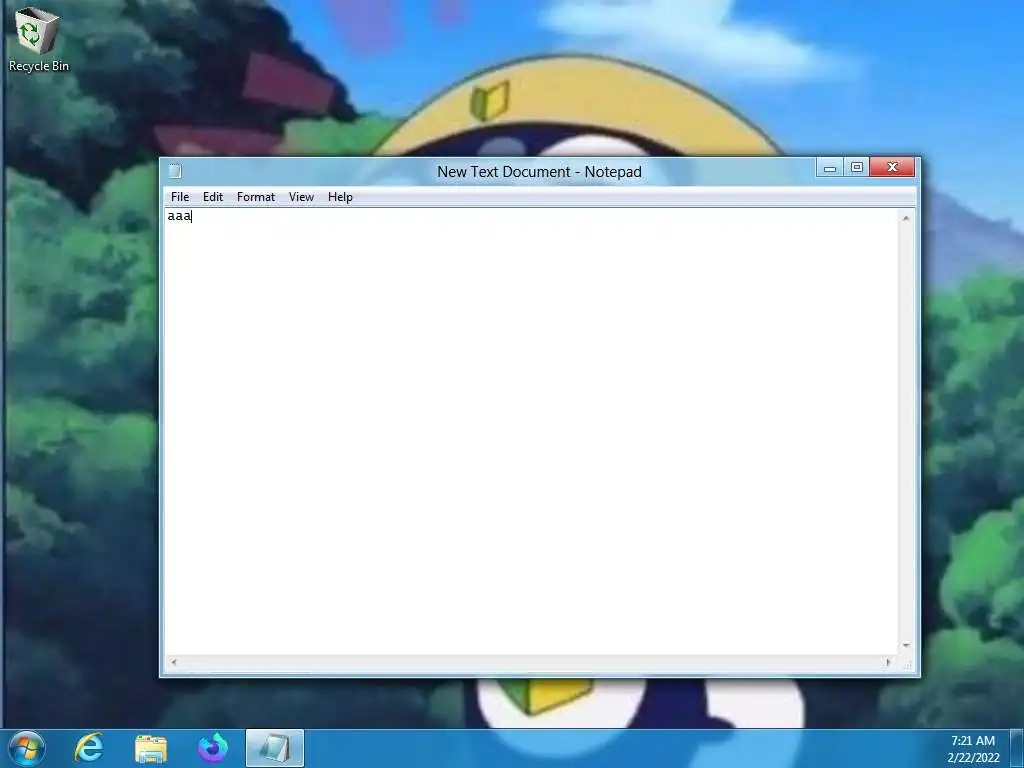Open the File menu in Notepad

click(180, 197)
